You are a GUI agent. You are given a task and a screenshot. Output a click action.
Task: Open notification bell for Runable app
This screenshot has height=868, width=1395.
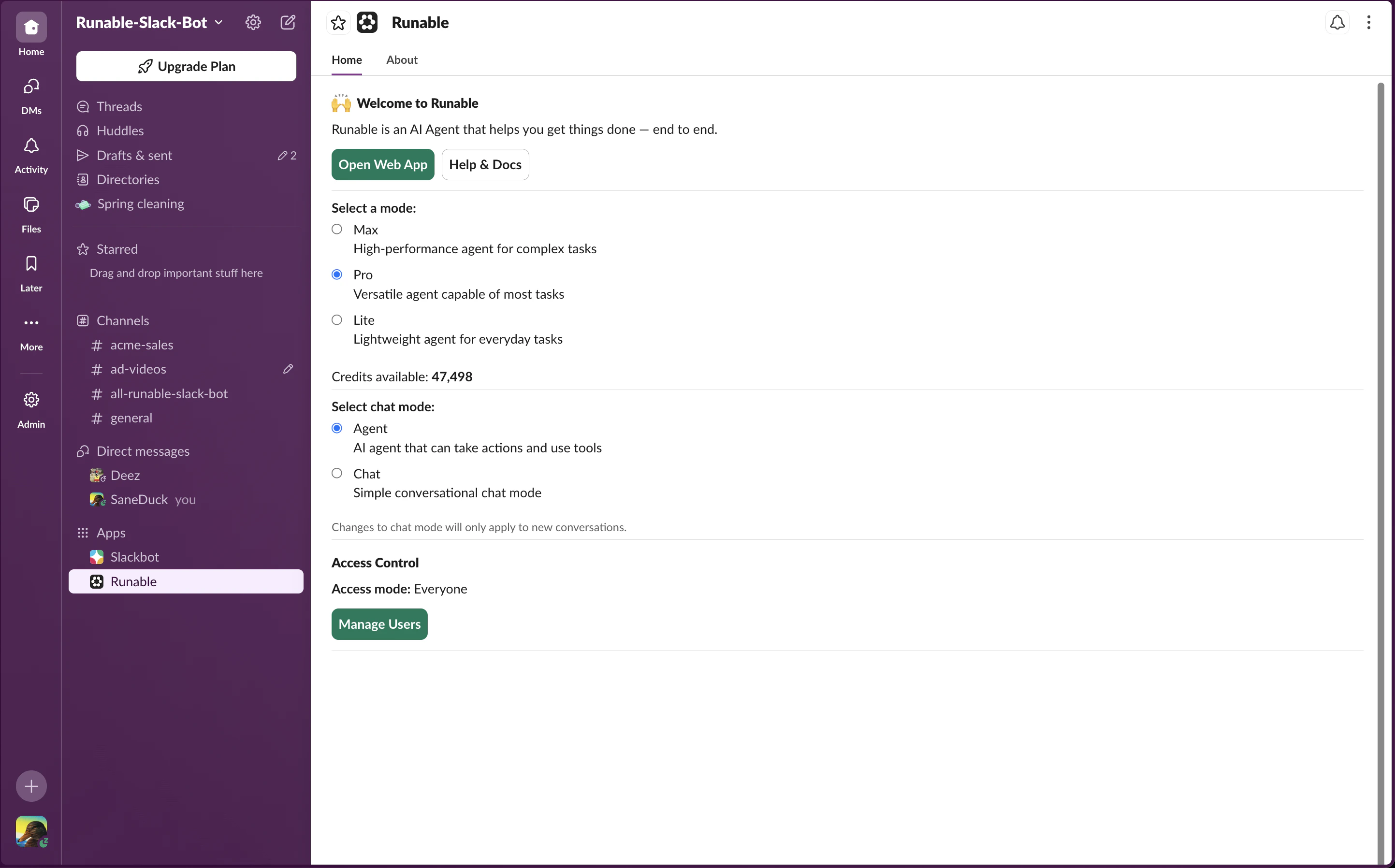point(1337,22)
